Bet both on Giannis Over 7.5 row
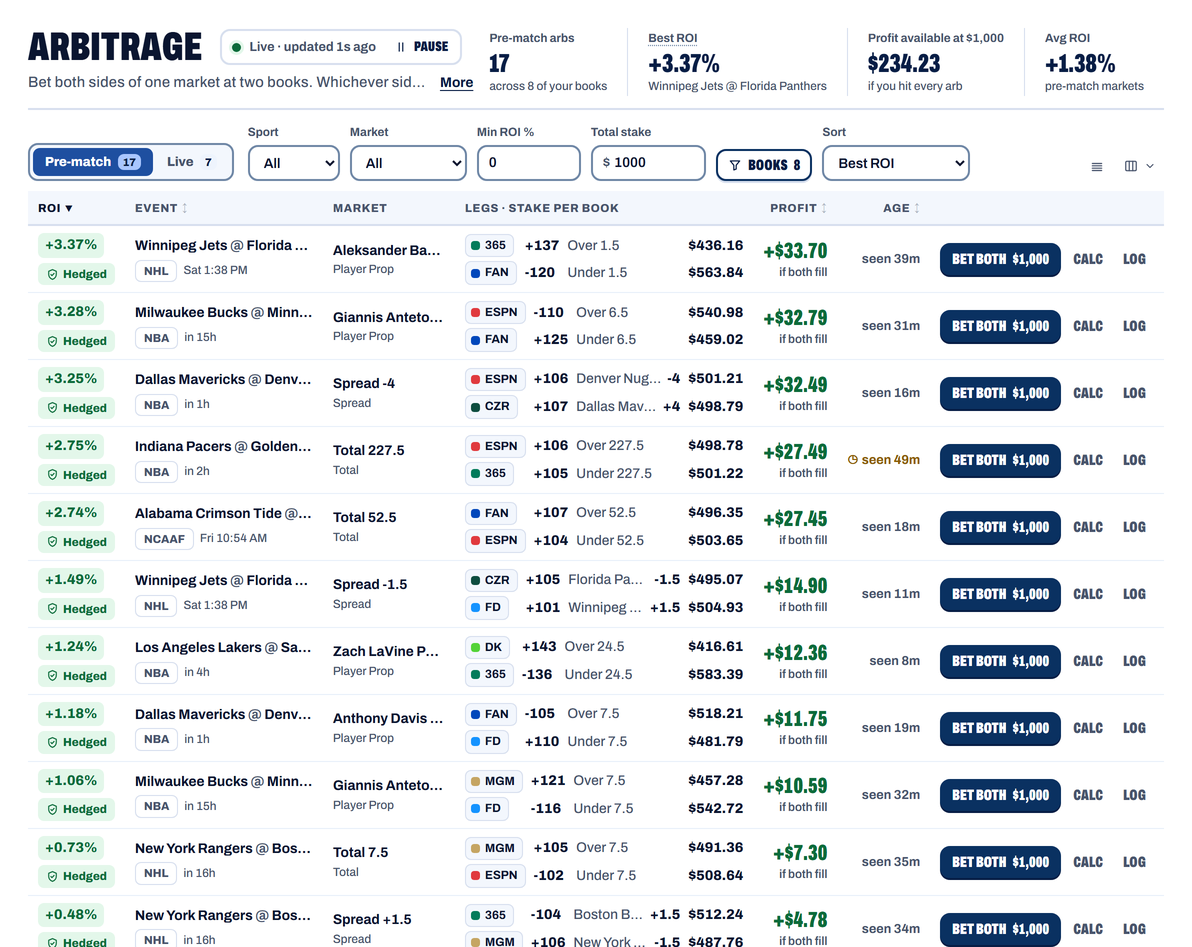Image resolution: width=1192 pixels, height=947 pixels. [x=1000, y=795]
